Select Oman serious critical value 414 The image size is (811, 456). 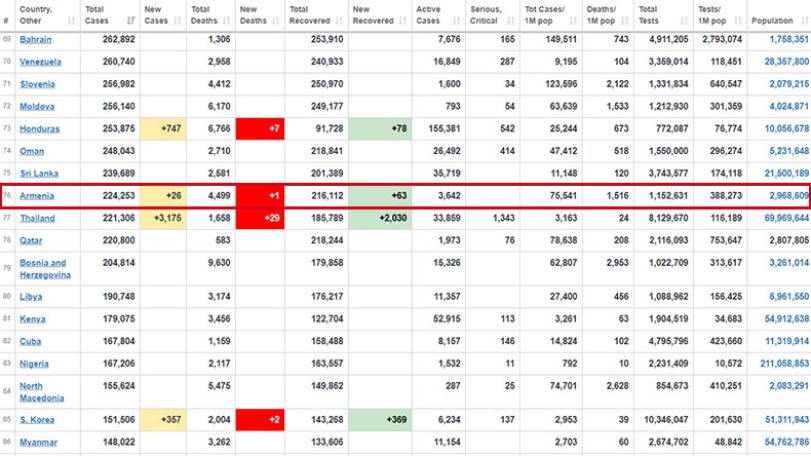507,151
